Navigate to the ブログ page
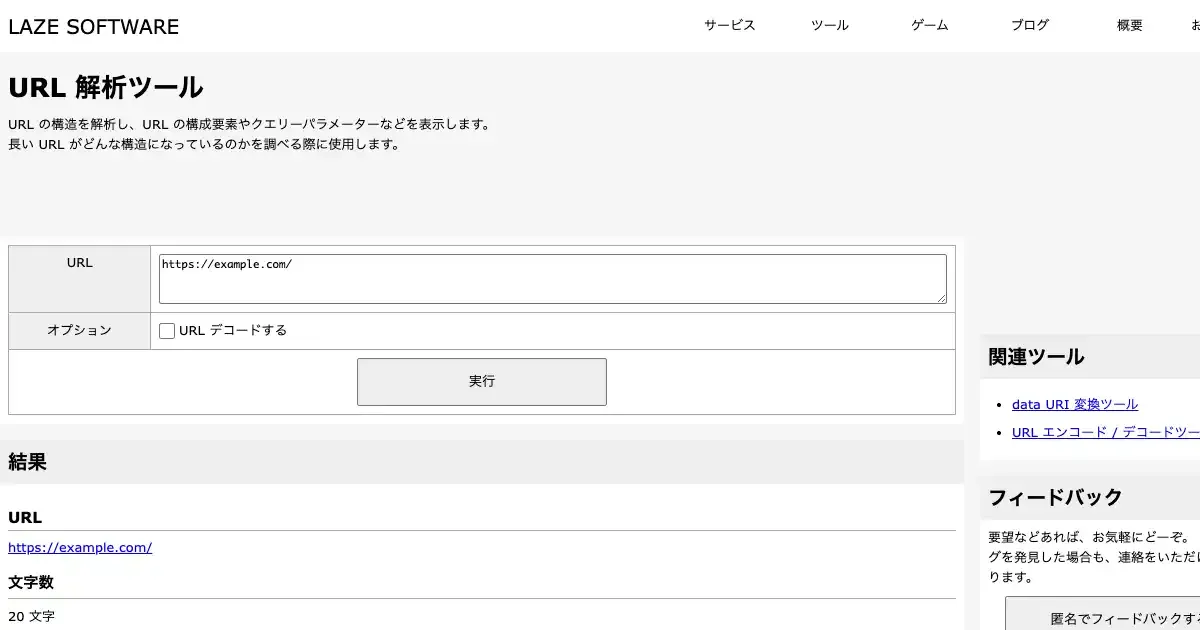Screen dimensions: 1200x630 (x=1029, y=26)
